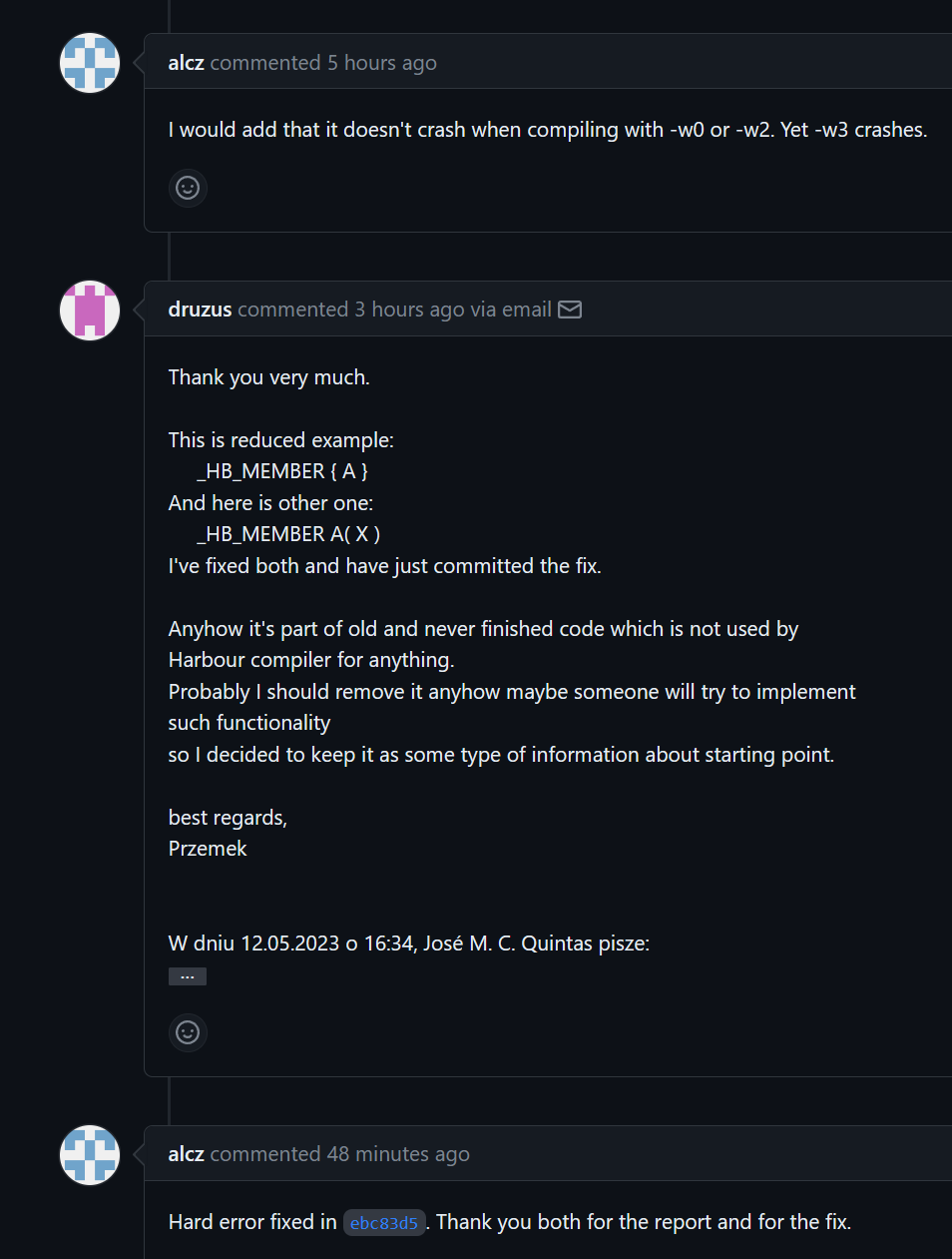Open the alcz profile link on the 5-hours-ago comment
This screenshot has height=1259, width=952.
[x=186, y=63]
